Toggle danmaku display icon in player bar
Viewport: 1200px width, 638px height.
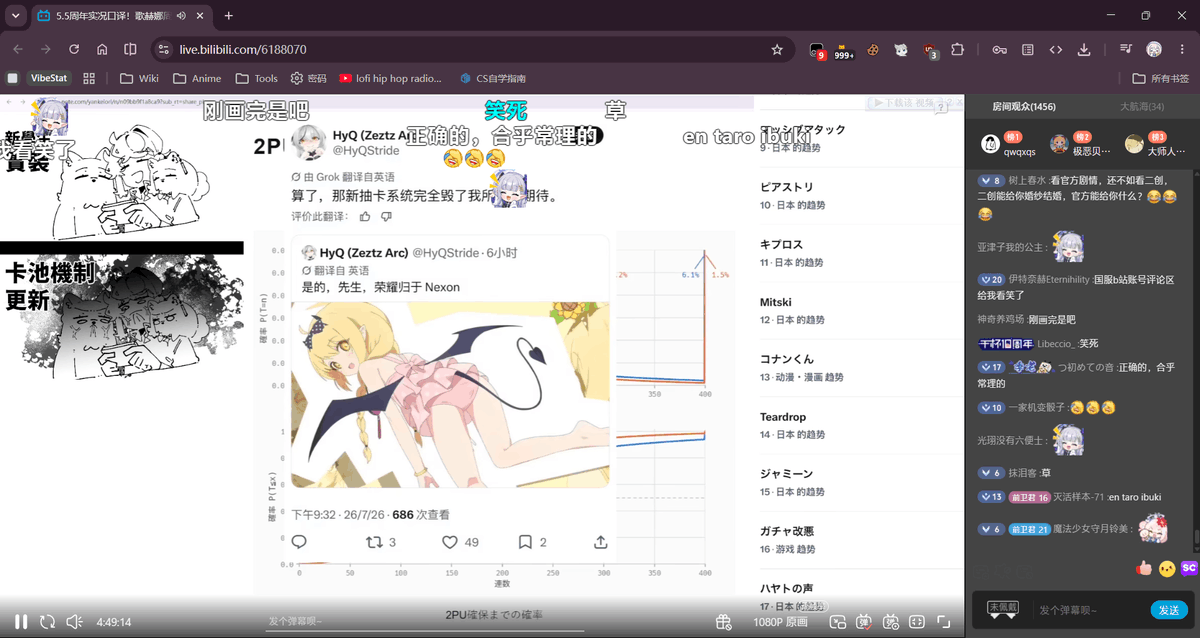click(x=864, y=622)
